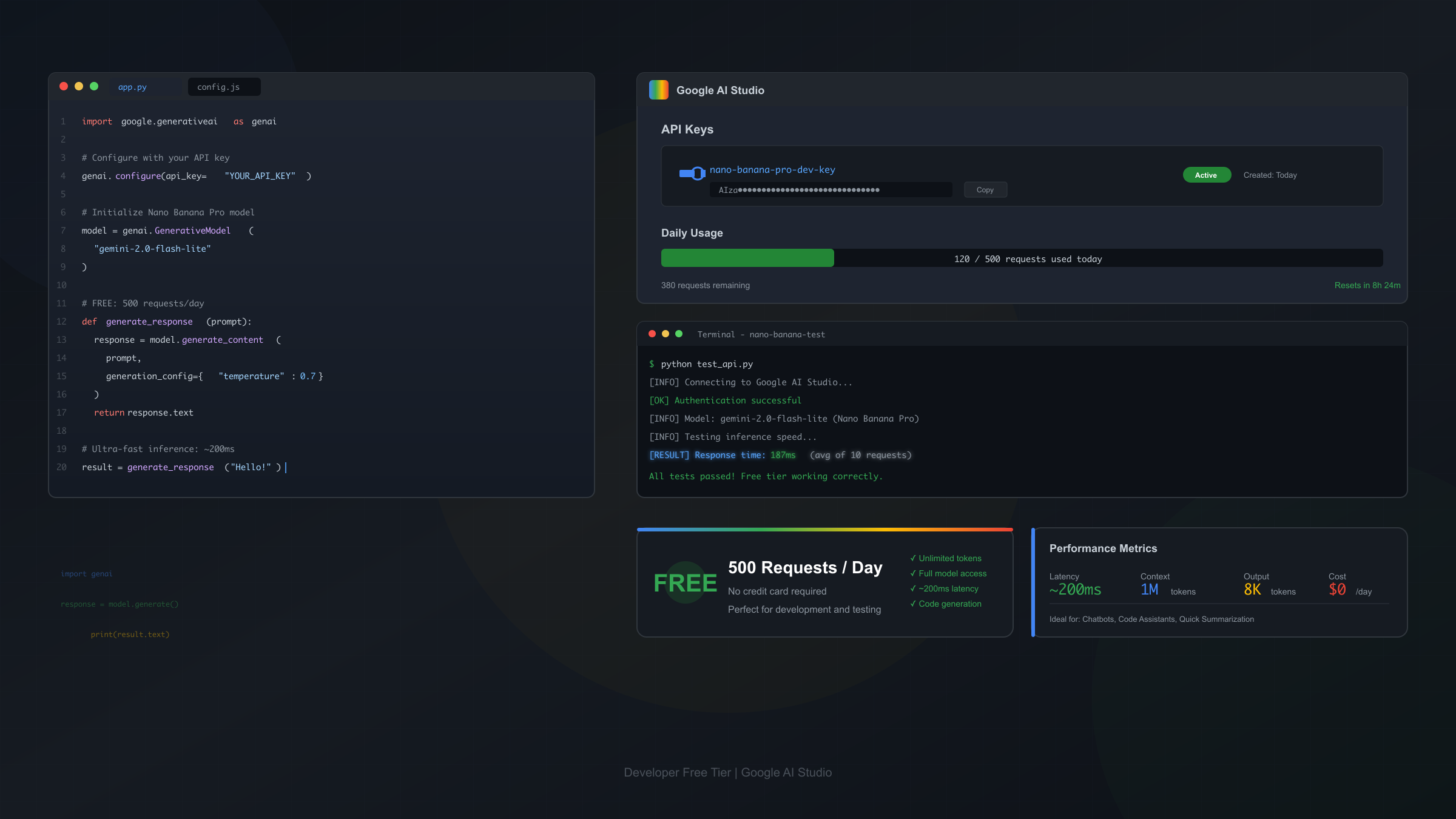Click the yellow minimize dot in code editor
This screenshot has height=819, width=1456.
pos(79,86)
